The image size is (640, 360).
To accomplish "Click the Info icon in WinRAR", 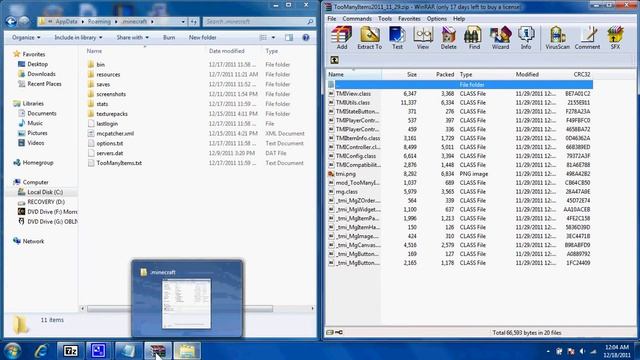I will pos(526,38).
